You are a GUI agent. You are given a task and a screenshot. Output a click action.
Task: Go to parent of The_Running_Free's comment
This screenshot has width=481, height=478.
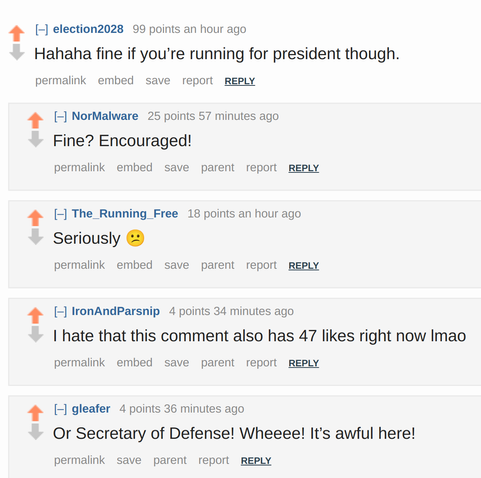click(x=218, y=265)
